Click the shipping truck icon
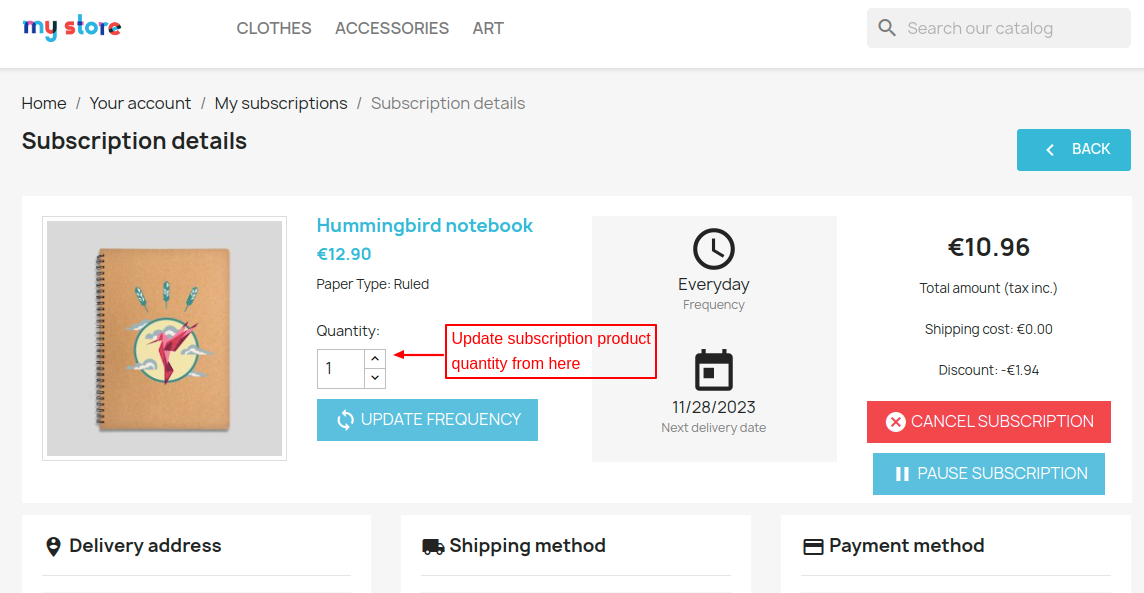This screenshot has height=593, width=1144. coord(433,546)
